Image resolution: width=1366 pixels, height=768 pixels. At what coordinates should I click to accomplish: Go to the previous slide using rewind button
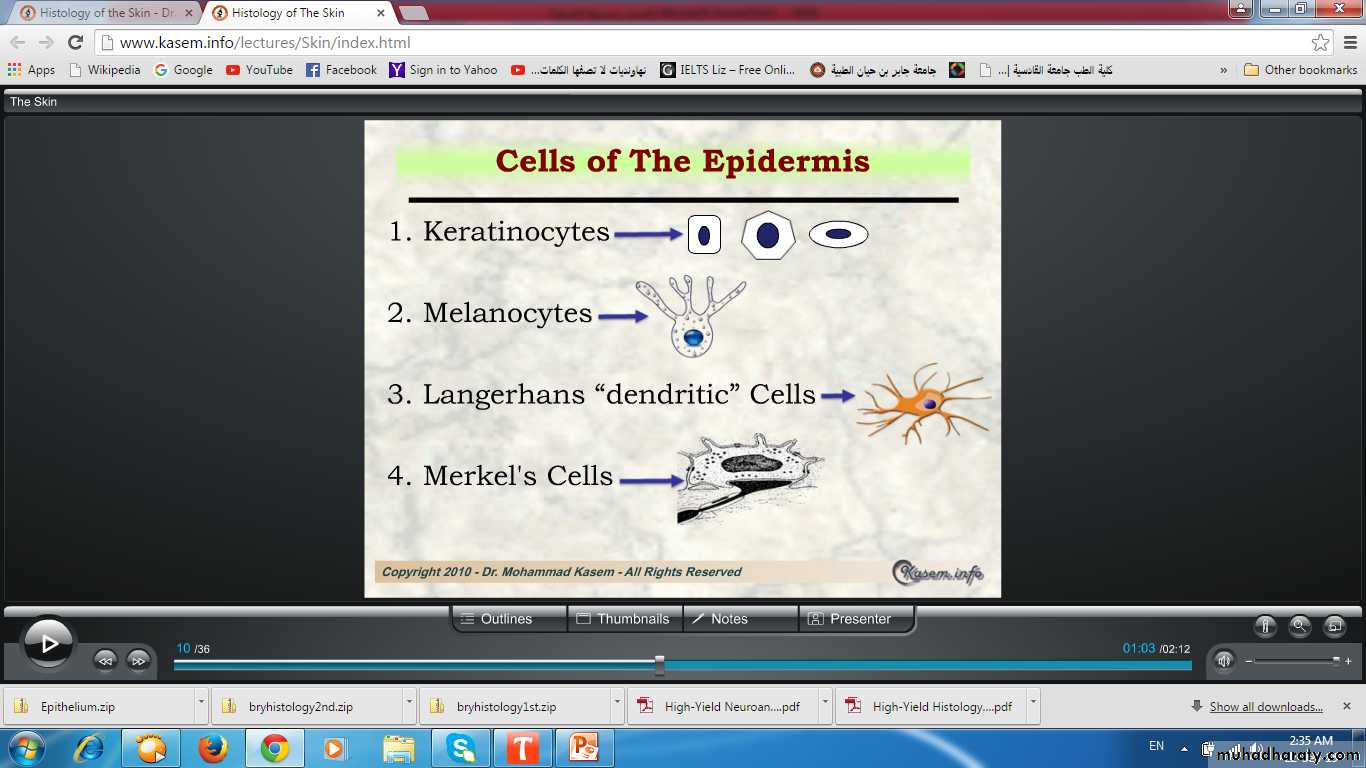(x=105, y=660)
